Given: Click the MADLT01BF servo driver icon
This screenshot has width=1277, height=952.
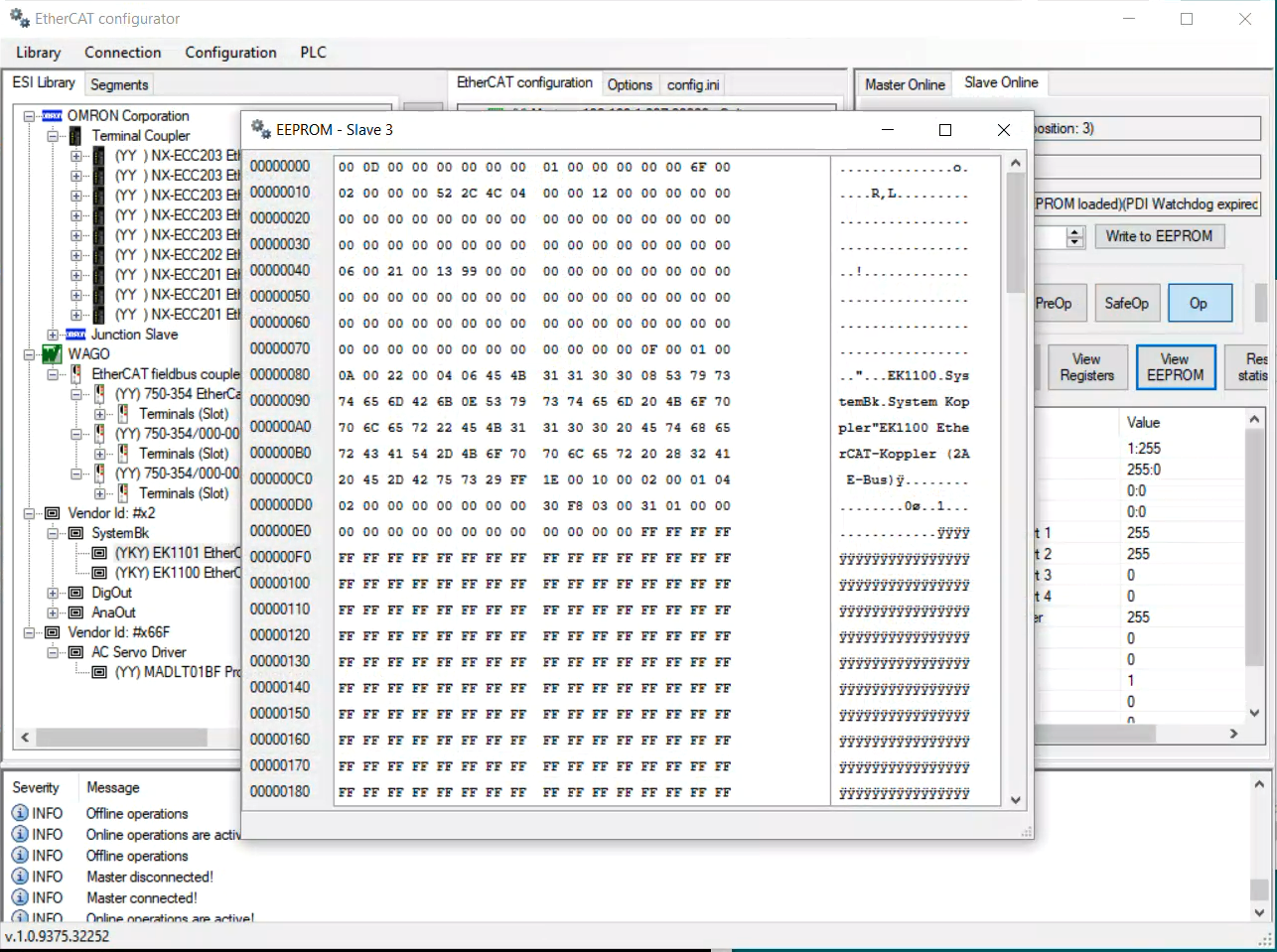Looking at the screenshot, I should (99, 672).
